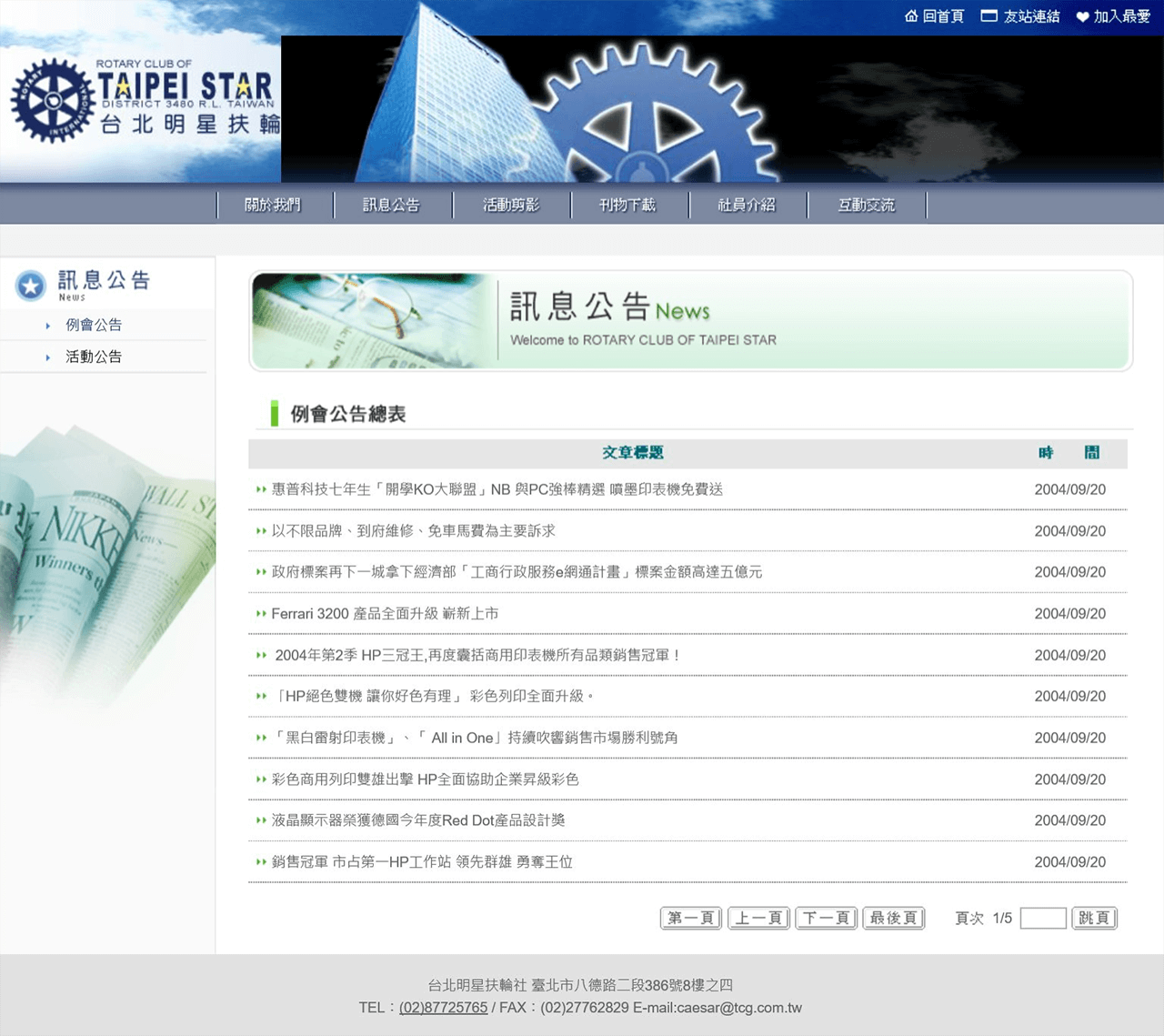Screen dimensions: 1164x1036
Task: Open the 關於我們 menu
Action: [x=273, y=206]
